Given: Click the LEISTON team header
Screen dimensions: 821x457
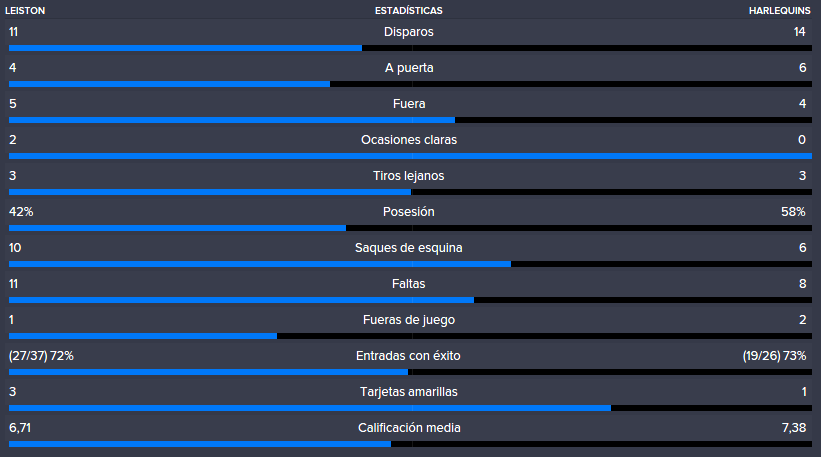Looking at the screenshot, I should 25,10.
